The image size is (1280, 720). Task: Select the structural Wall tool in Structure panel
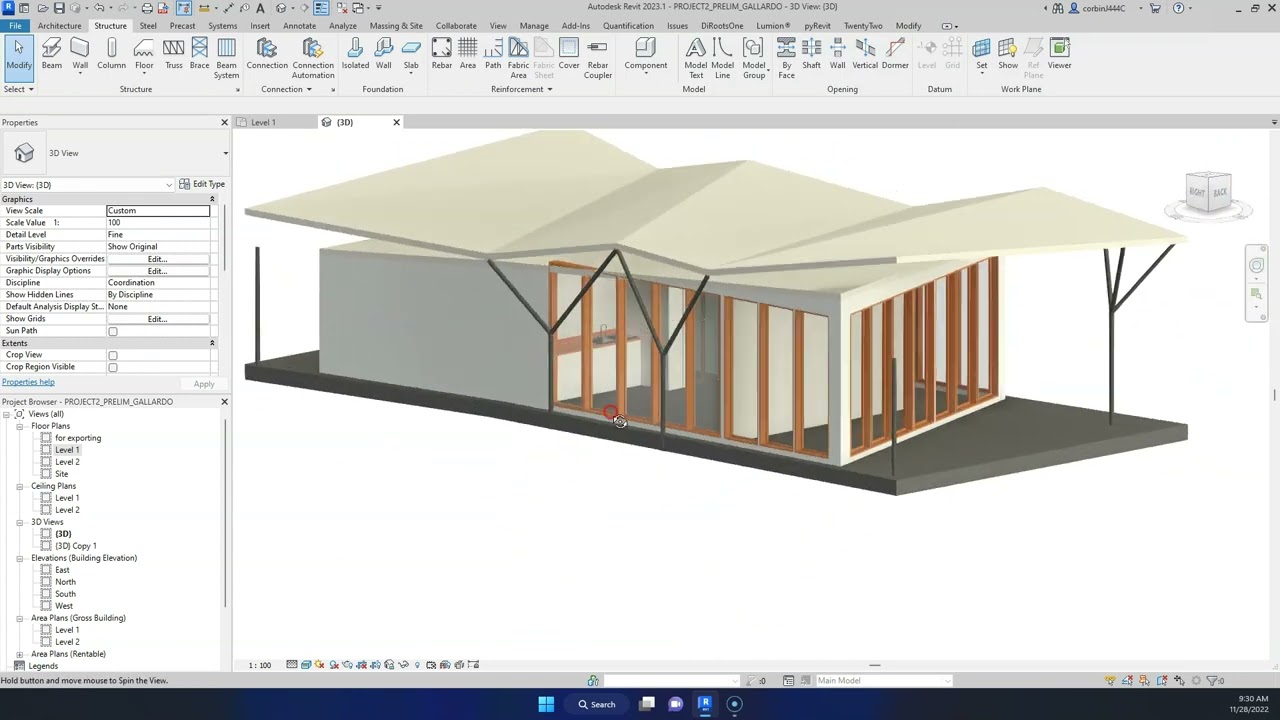(80, 54)
